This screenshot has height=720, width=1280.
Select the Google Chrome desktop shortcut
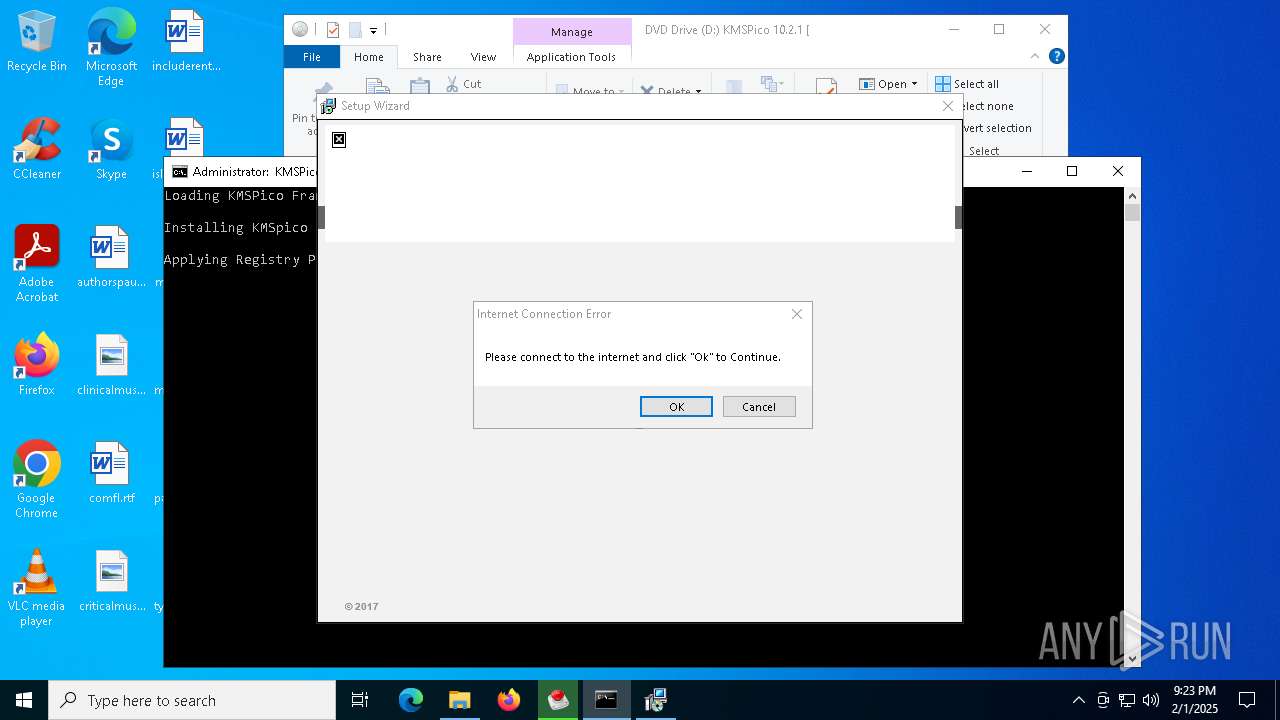point(37,479)
